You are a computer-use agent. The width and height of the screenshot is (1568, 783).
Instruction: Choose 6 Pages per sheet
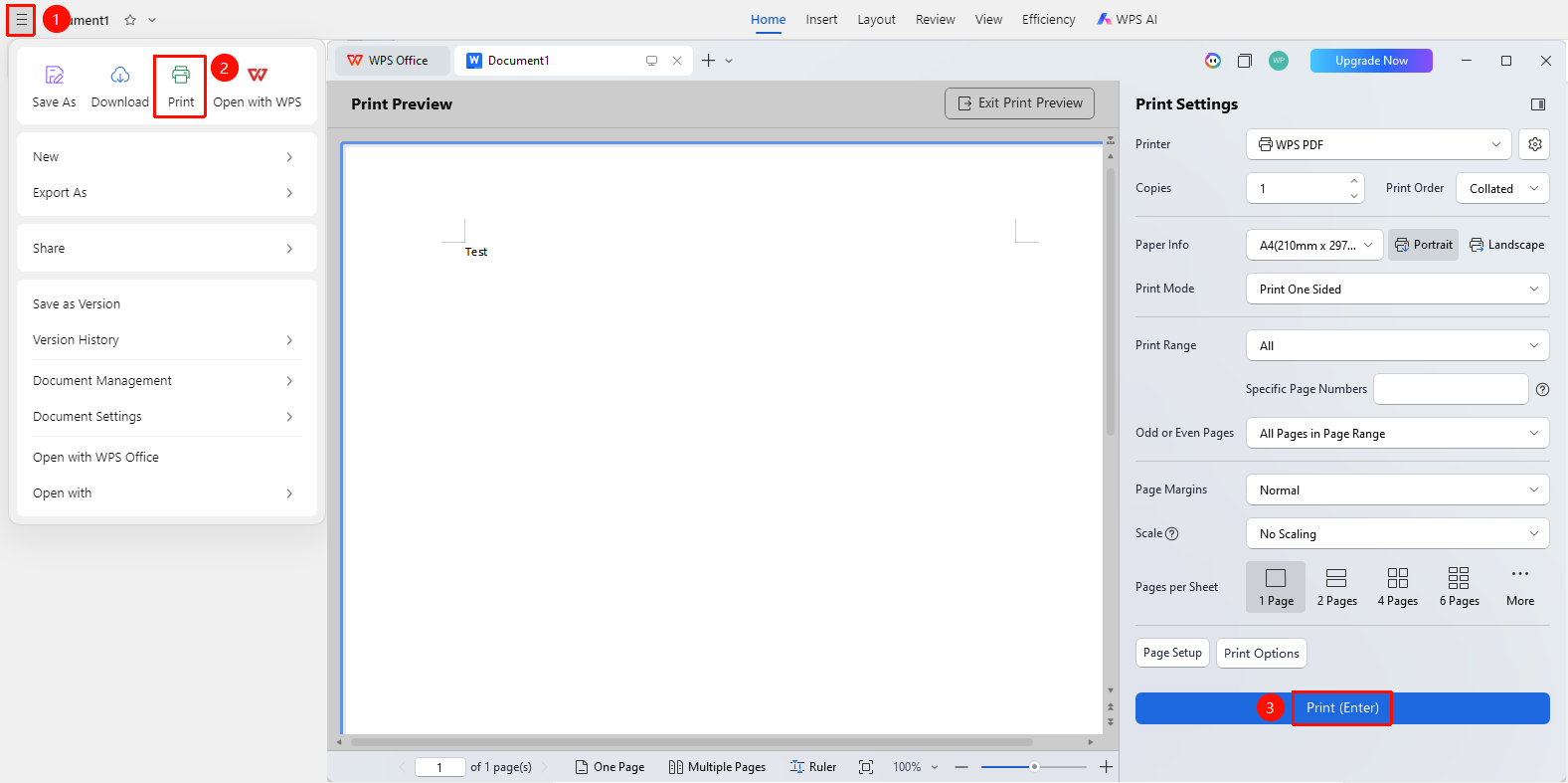(1460, 587)
